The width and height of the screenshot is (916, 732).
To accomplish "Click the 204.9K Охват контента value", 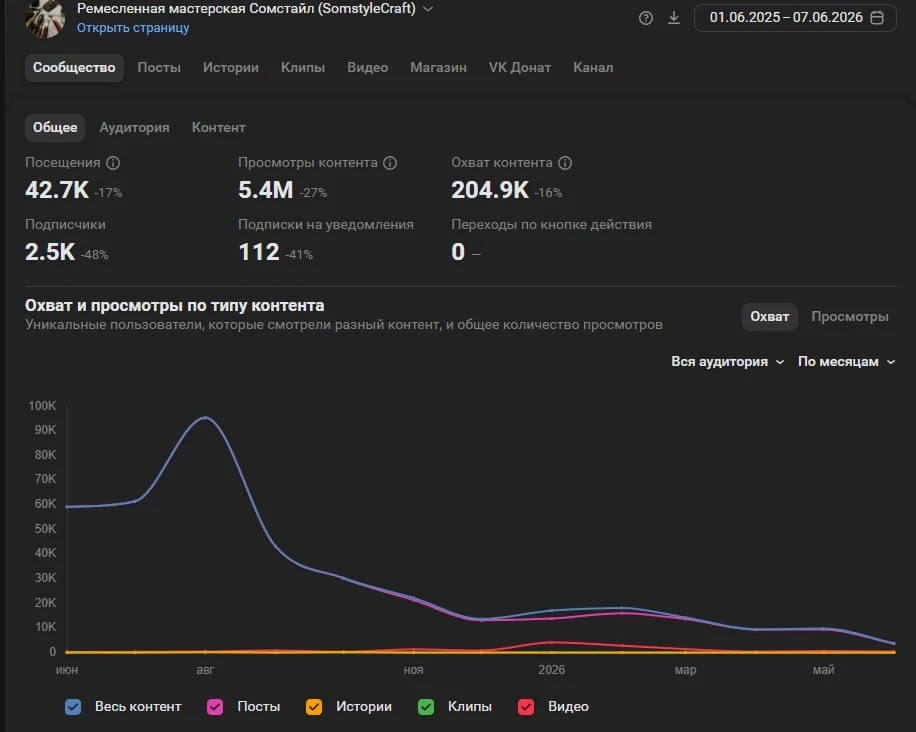I will (490, 190).
